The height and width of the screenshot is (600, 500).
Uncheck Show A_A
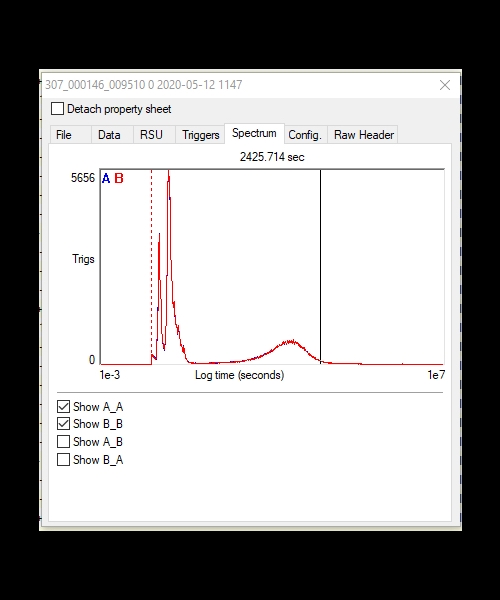(x=64, y=406)
